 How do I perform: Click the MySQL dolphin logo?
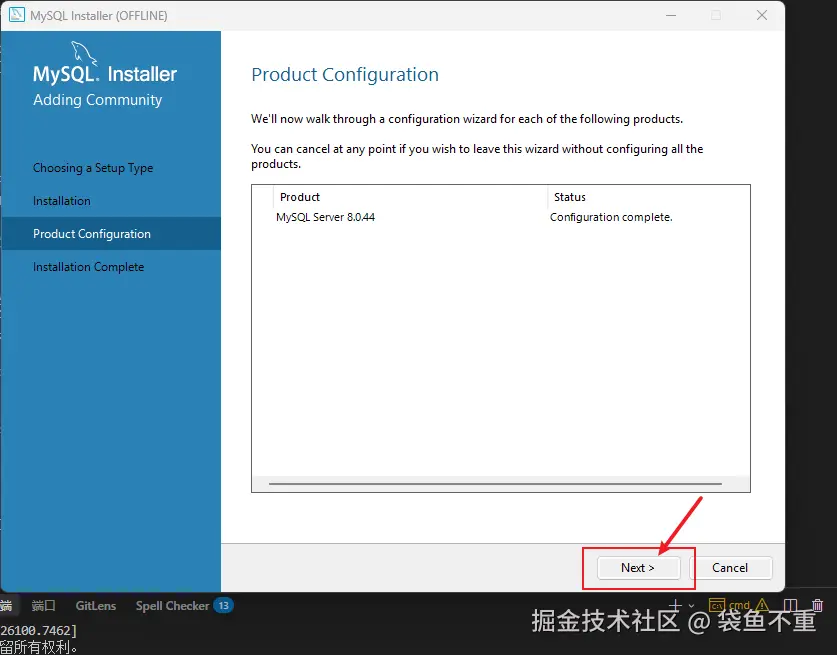pos(84,53)
